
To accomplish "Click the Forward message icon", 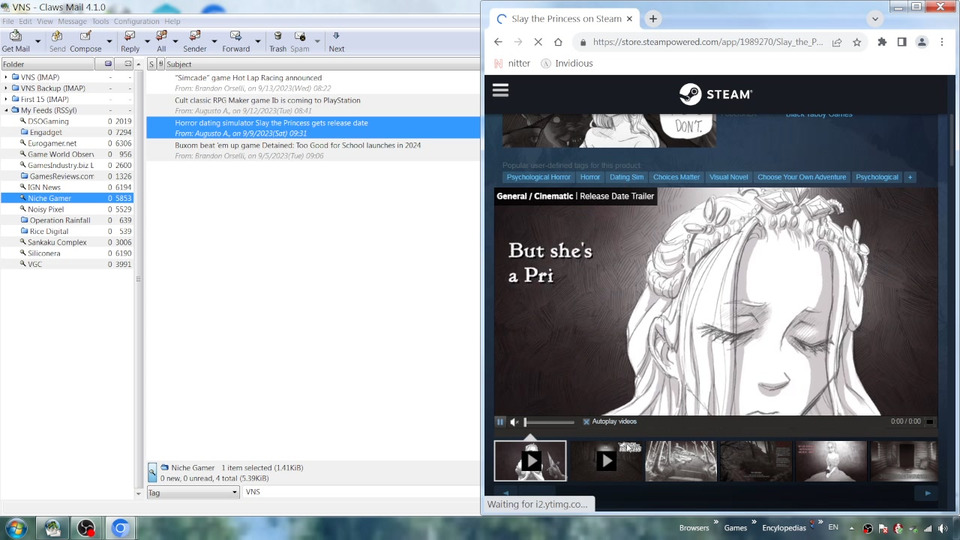I will click(236, 37).
